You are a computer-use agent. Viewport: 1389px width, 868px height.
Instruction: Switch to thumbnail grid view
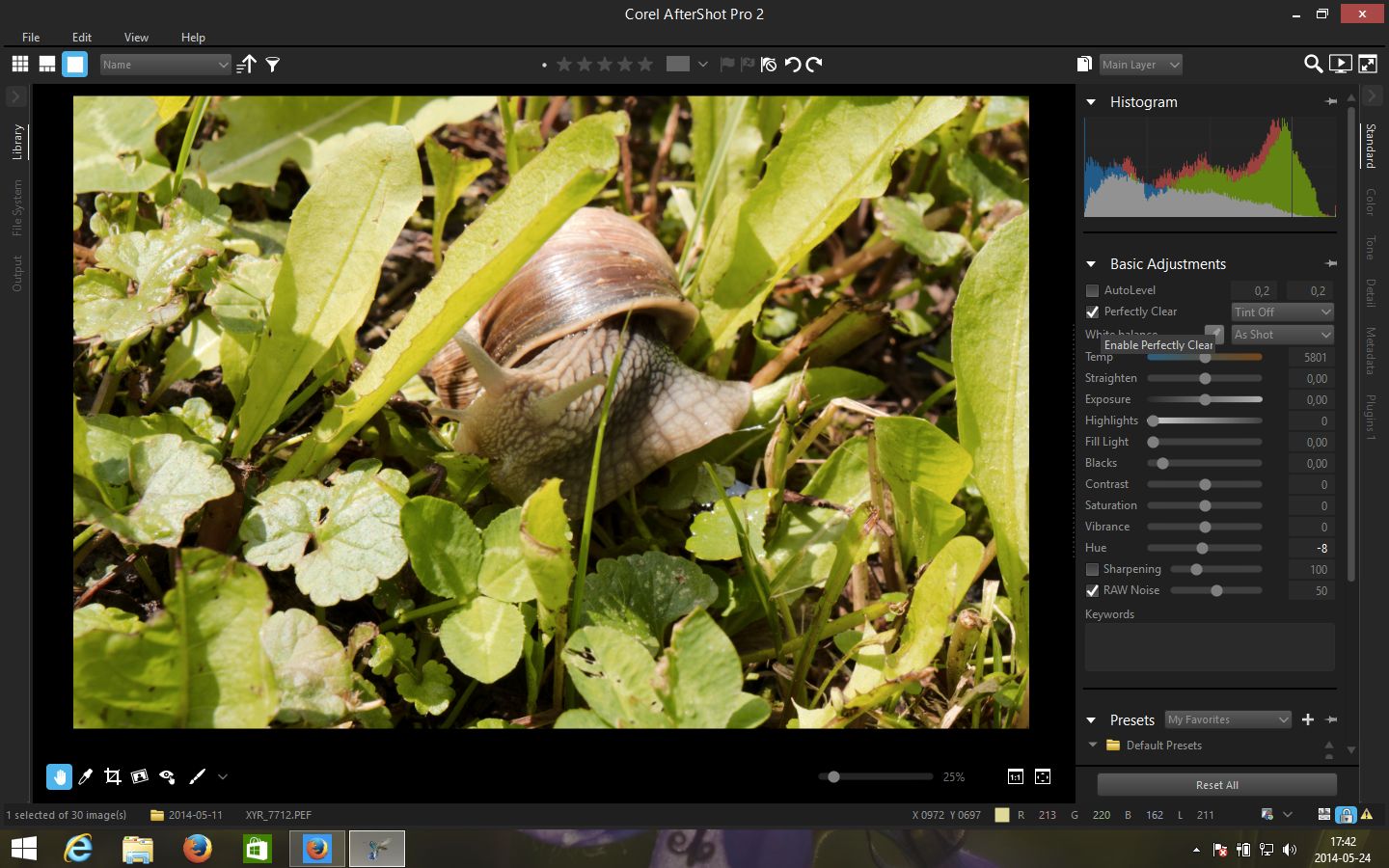click(19, 65)
